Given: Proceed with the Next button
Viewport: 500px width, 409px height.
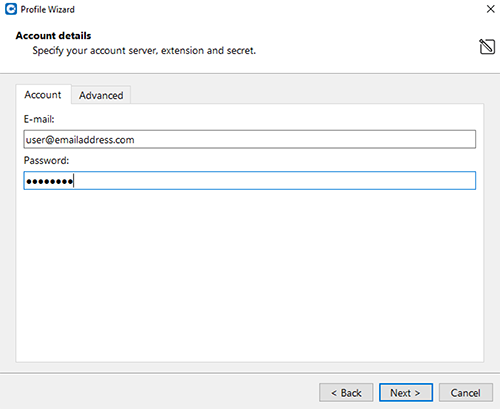Looking at the screenshot, I should coord(406,393).
